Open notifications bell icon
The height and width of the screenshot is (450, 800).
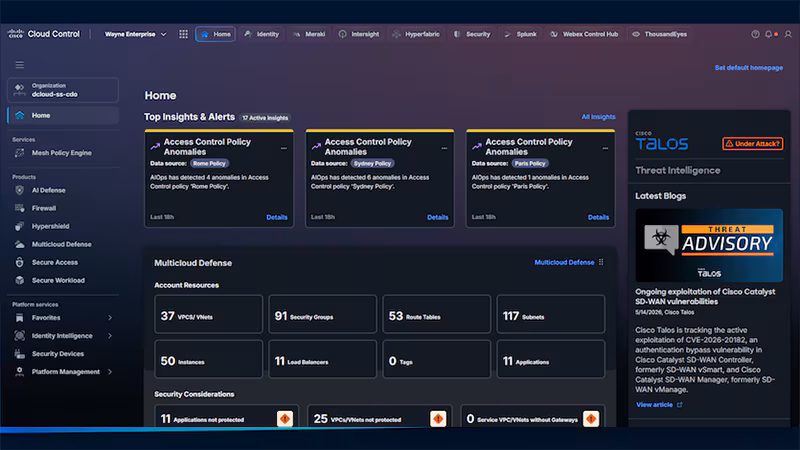768,34
